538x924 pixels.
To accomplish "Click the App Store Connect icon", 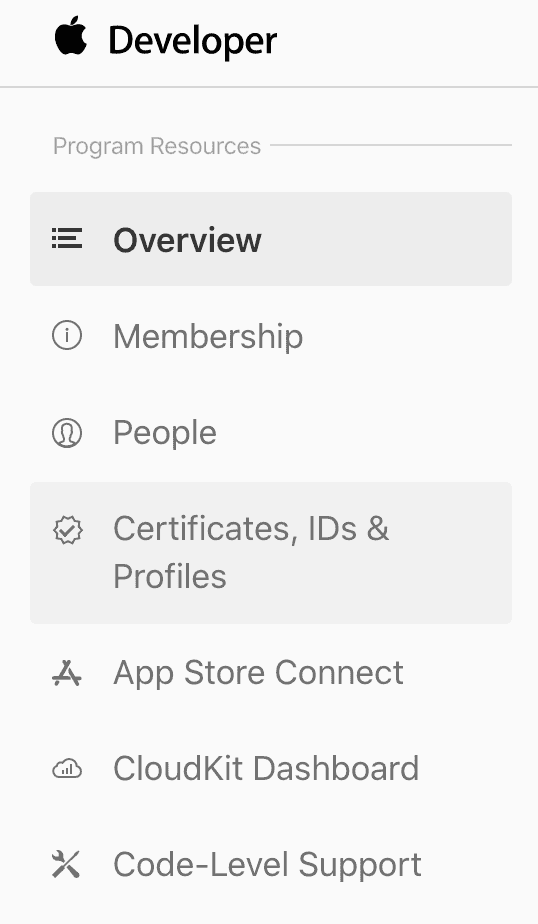I will pos(67,673).
